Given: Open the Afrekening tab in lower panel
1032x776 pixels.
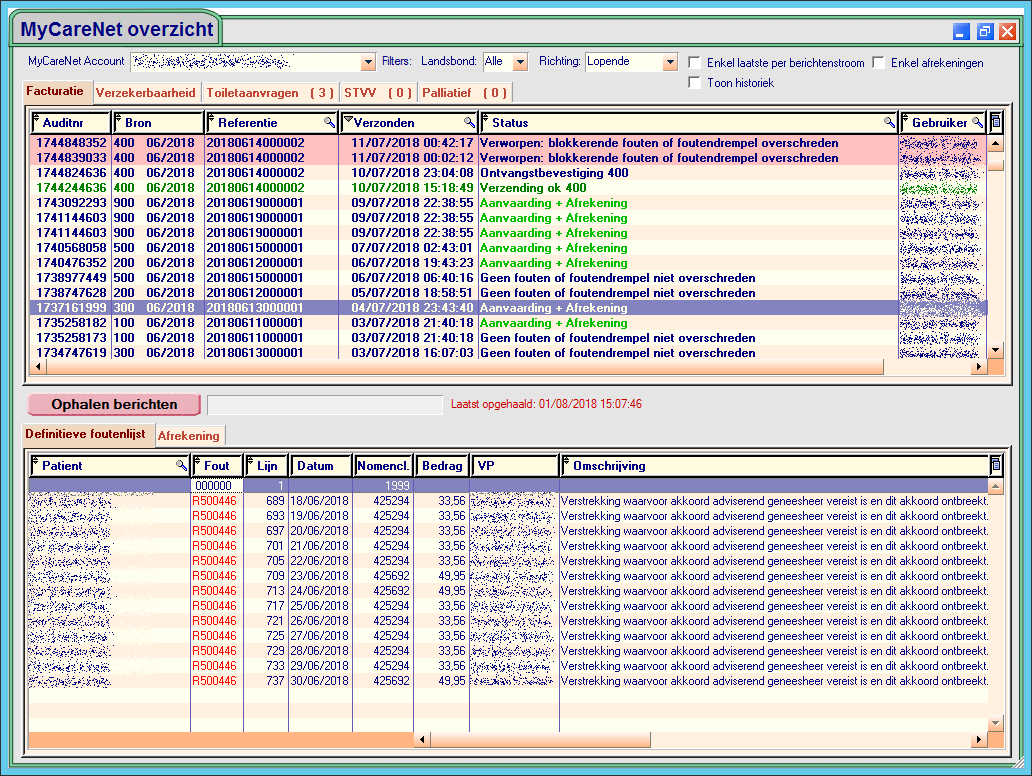Looking at the screenshot, I should (189, 436).
